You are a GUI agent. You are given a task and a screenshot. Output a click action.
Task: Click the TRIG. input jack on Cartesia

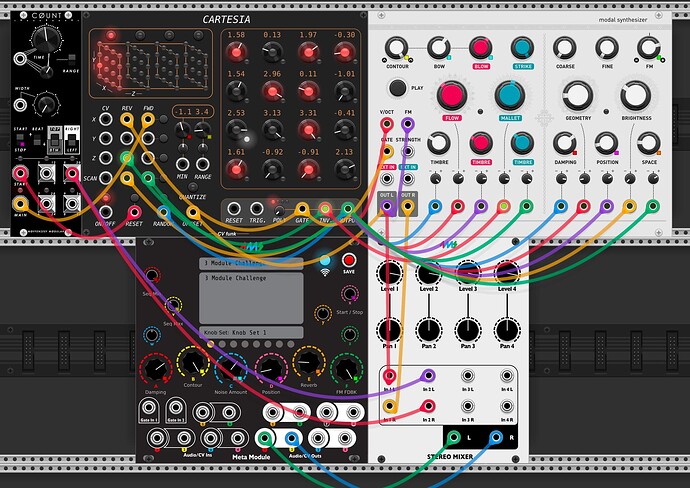pyautogui.click(x=258, y=209)
